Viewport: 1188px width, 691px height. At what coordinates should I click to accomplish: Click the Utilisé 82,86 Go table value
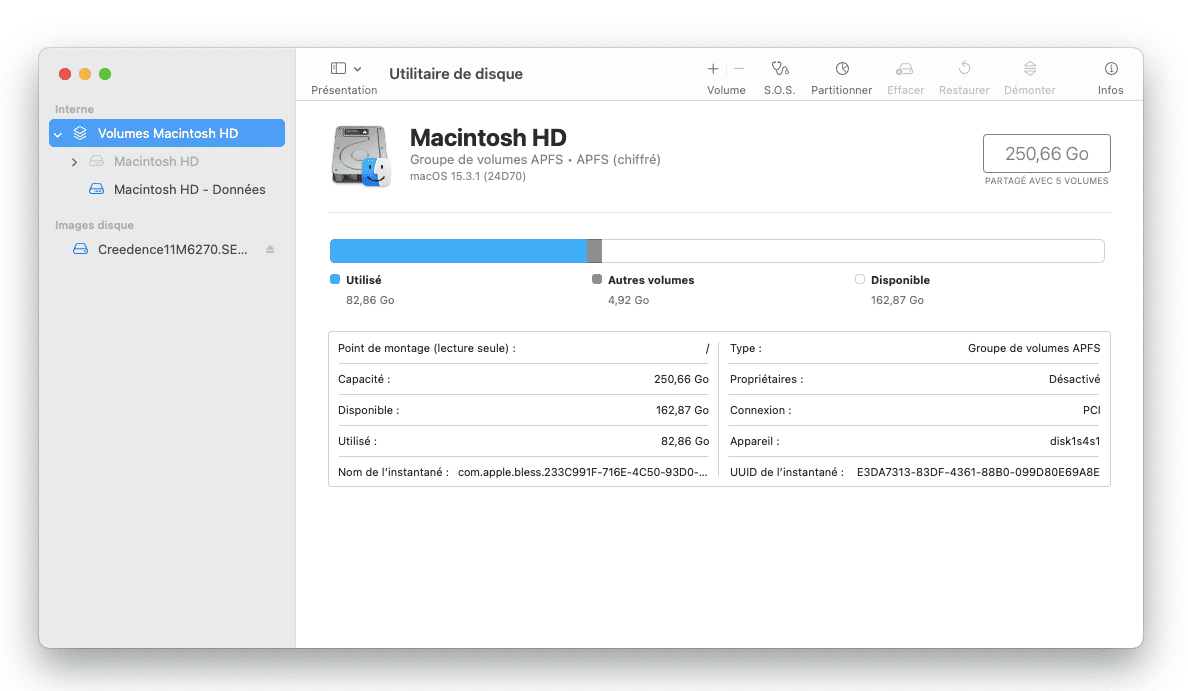click(685, 442)
